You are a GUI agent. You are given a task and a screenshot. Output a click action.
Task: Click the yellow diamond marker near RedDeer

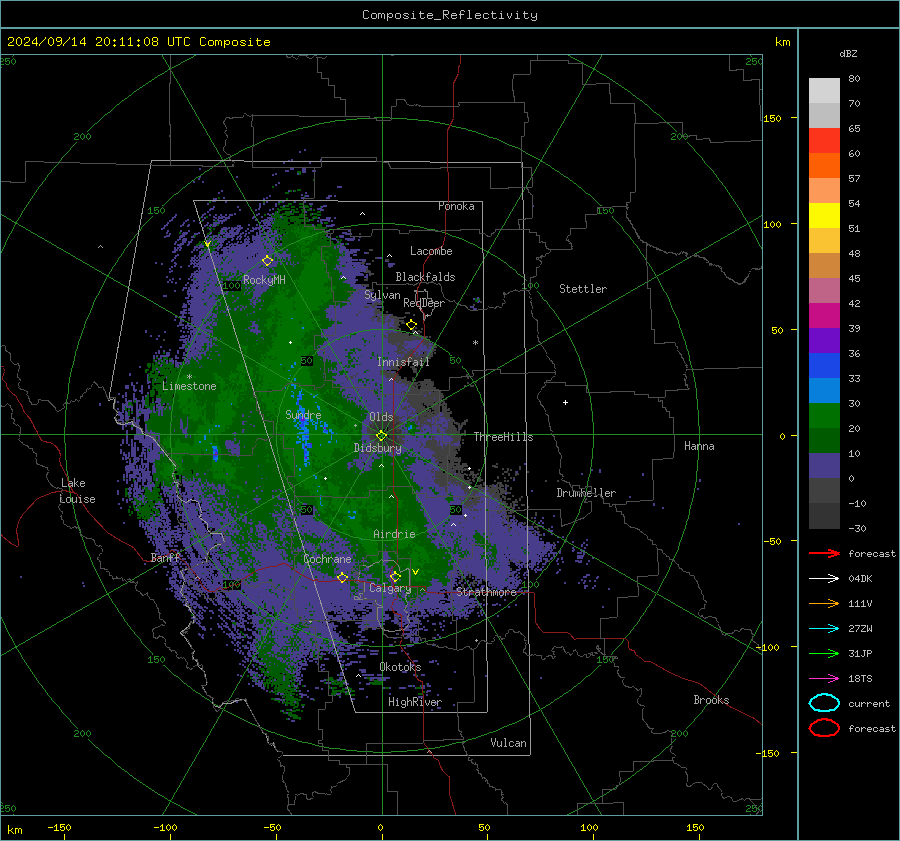click(412, 325)
